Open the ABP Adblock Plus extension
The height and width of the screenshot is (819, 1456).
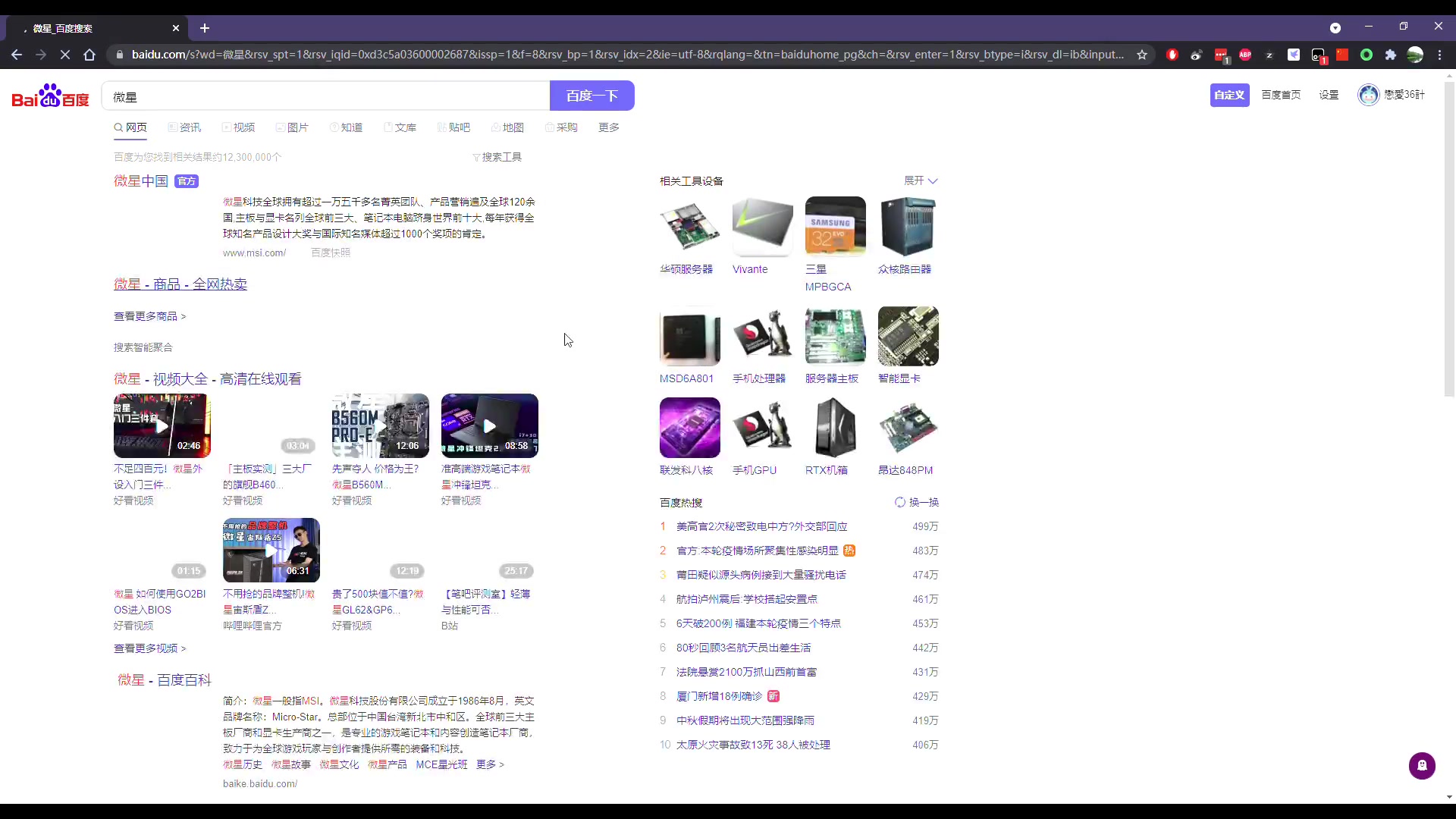1245,55
